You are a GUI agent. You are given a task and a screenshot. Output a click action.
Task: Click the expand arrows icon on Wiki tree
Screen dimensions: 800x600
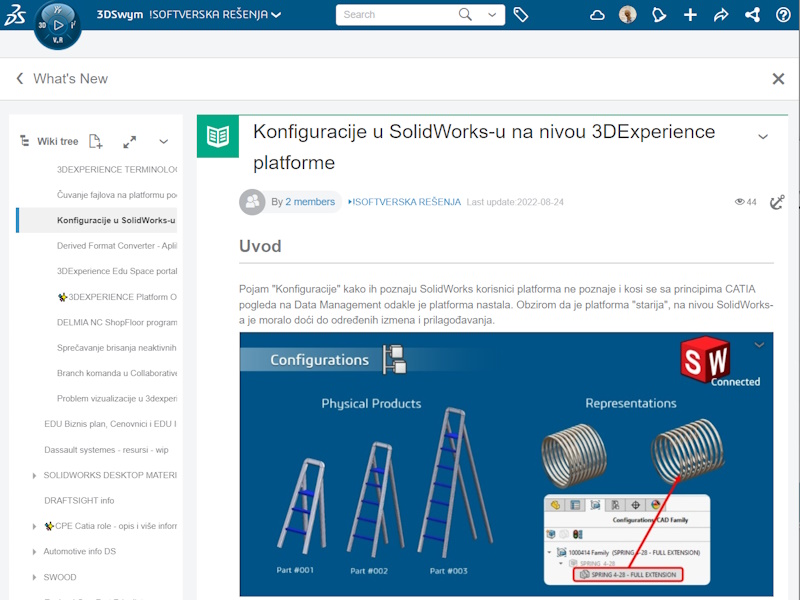point(129,143)
